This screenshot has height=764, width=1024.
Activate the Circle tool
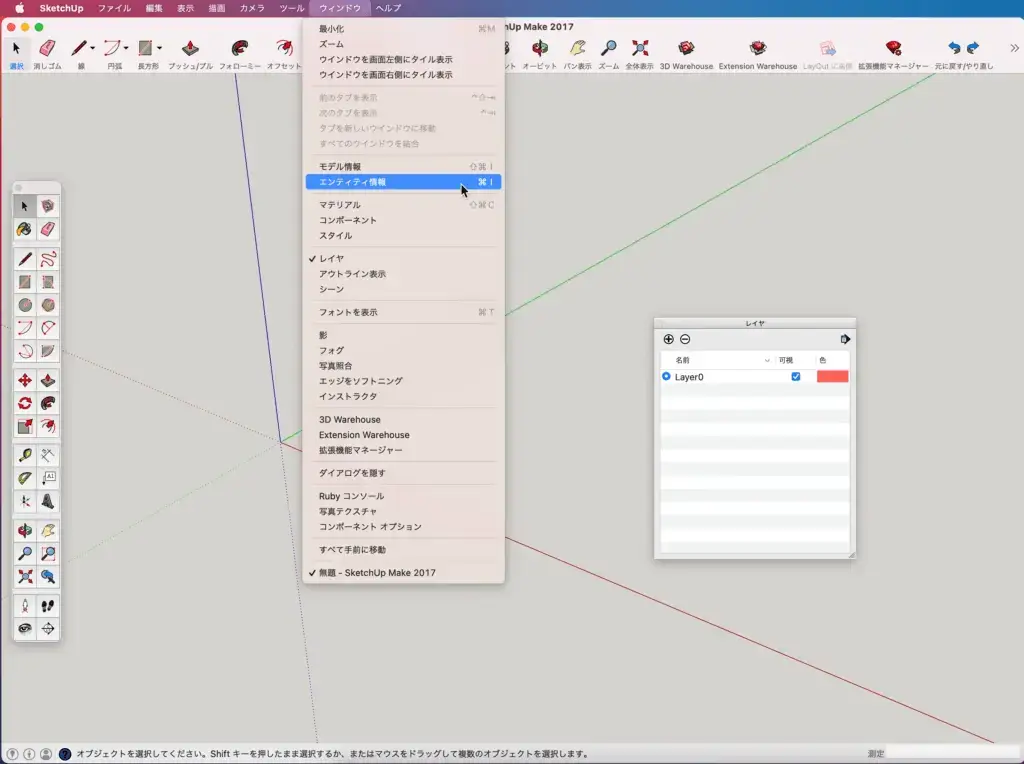point(25,305)
